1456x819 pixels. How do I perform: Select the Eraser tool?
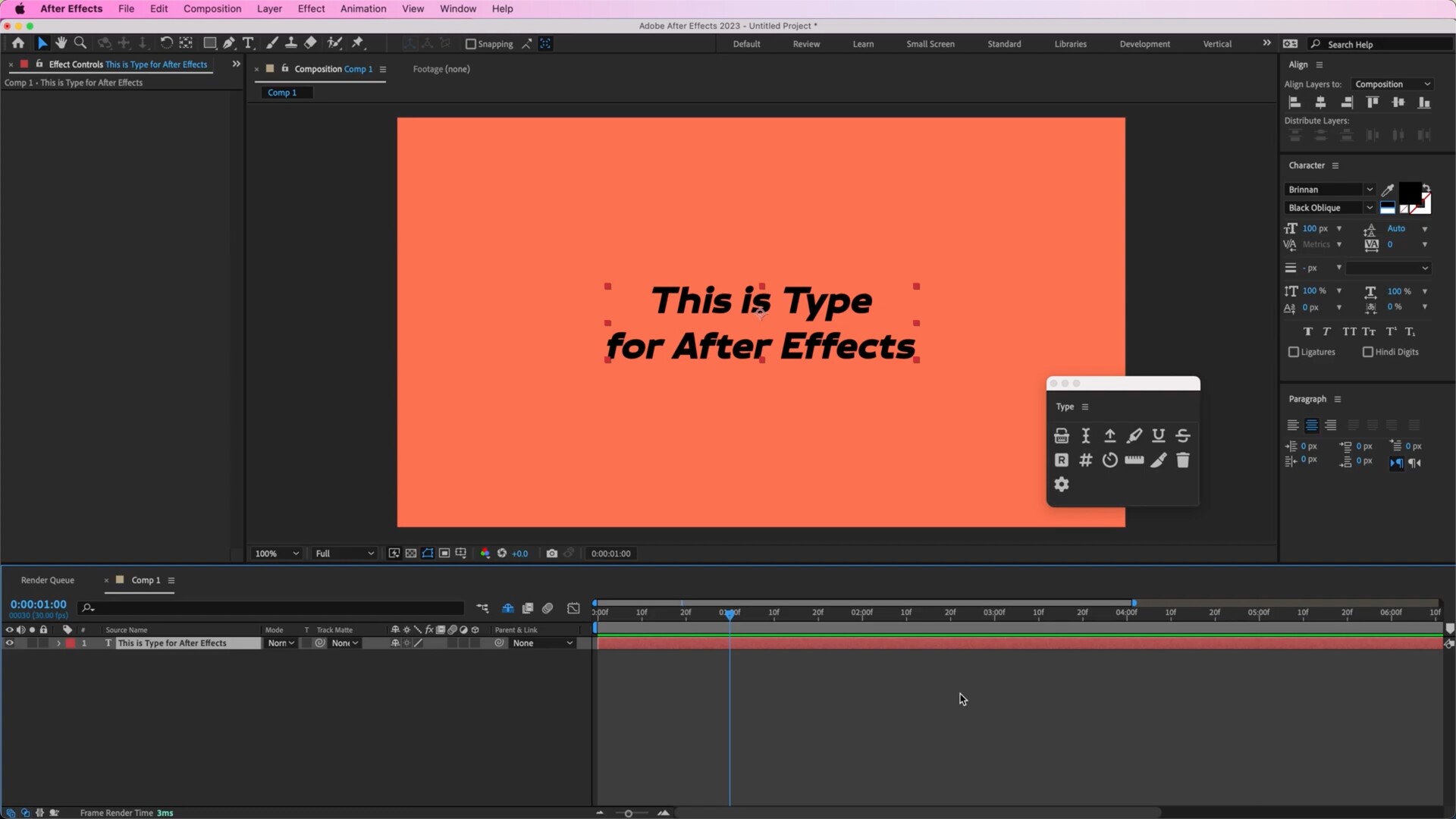(310, 43)
